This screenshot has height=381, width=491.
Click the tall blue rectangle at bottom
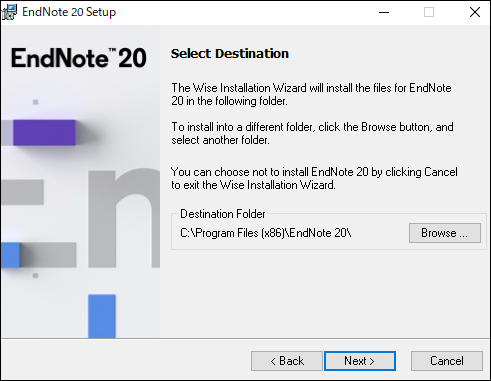click(x=102, y=316)
